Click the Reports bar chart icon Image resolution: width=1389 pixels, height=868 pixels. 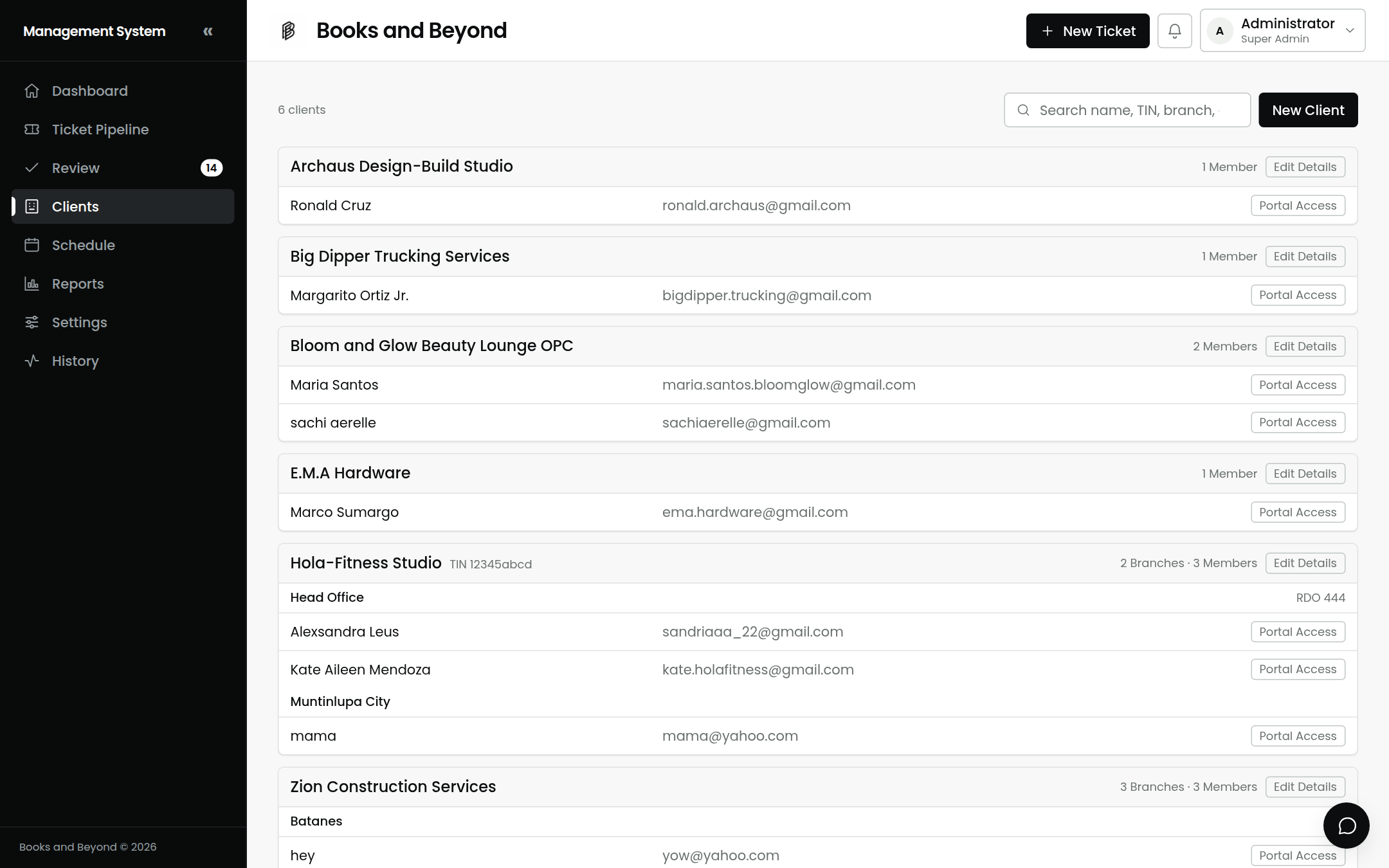[x=32, y=284]
